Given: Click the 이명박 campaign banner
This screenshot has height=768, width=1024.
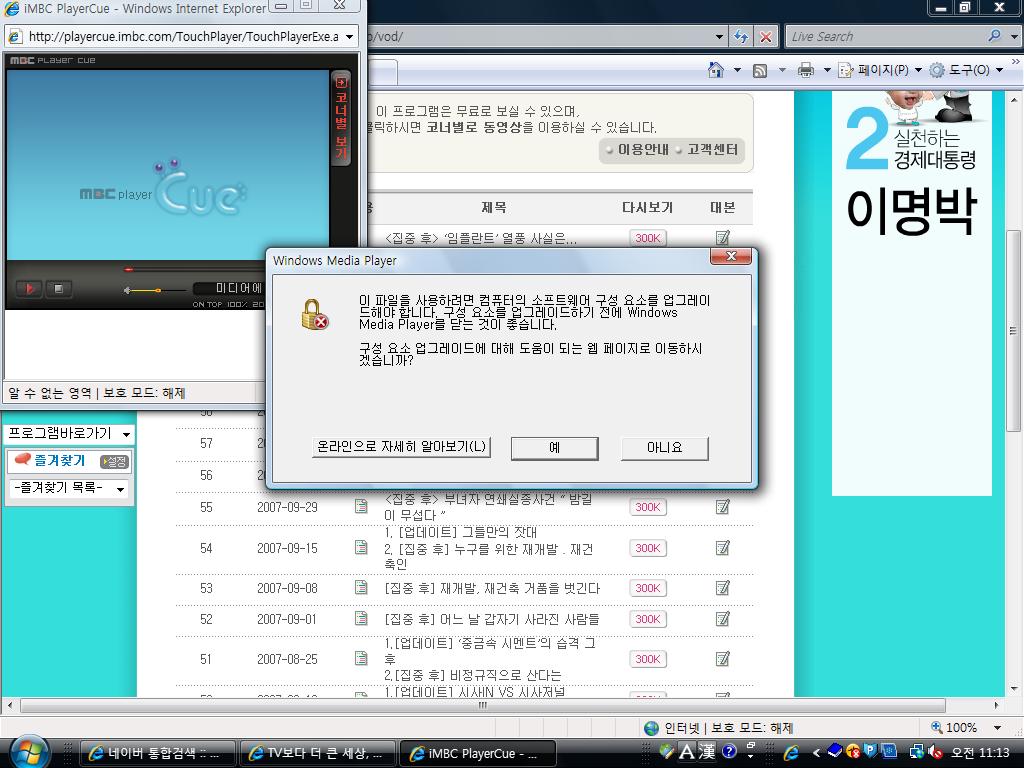Looking at the screenshot, I should pos(912,293).
